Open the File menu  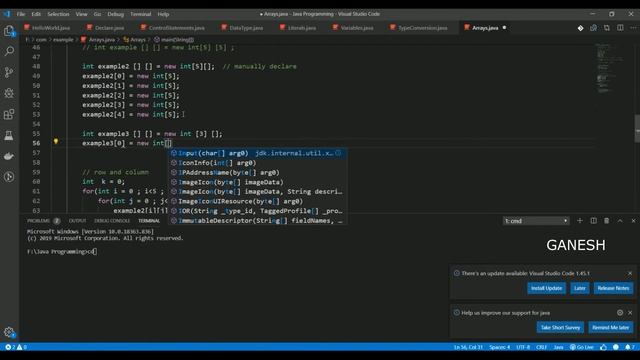click(x=21, y=14)
